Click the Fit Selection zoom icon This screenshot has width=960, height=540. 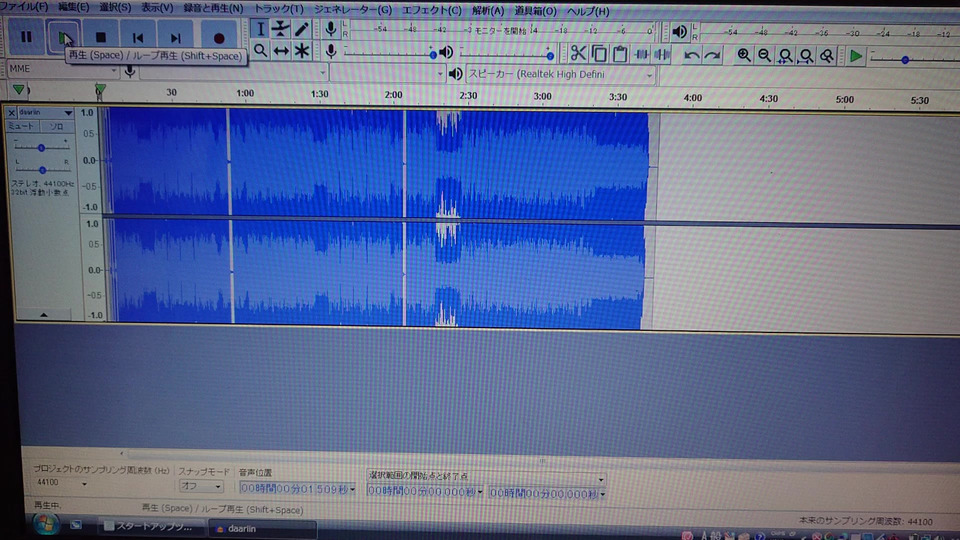(785, 56)
